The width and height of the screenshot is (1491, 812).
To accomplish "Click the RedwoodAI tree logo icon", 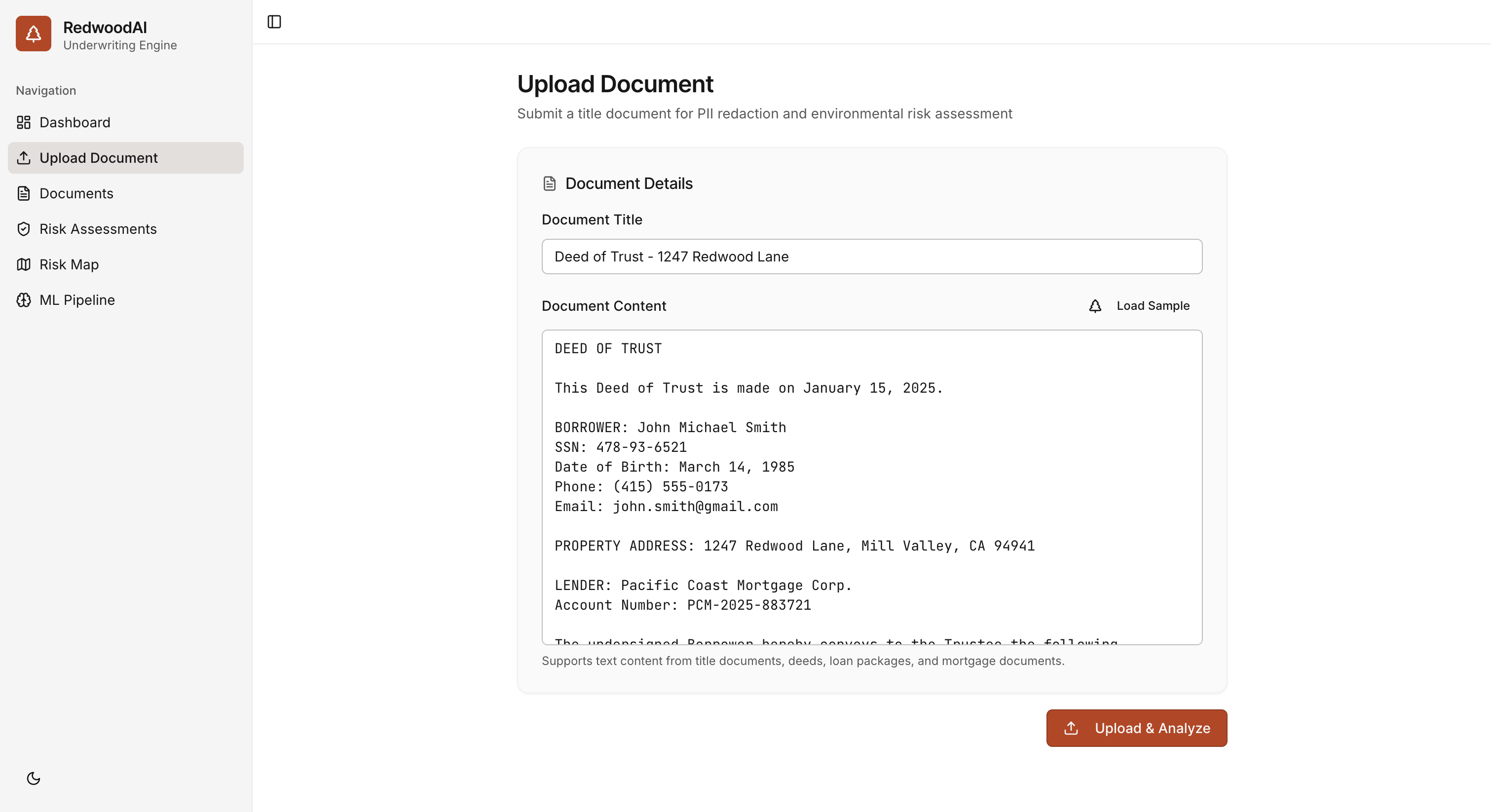I will point(33,34).
